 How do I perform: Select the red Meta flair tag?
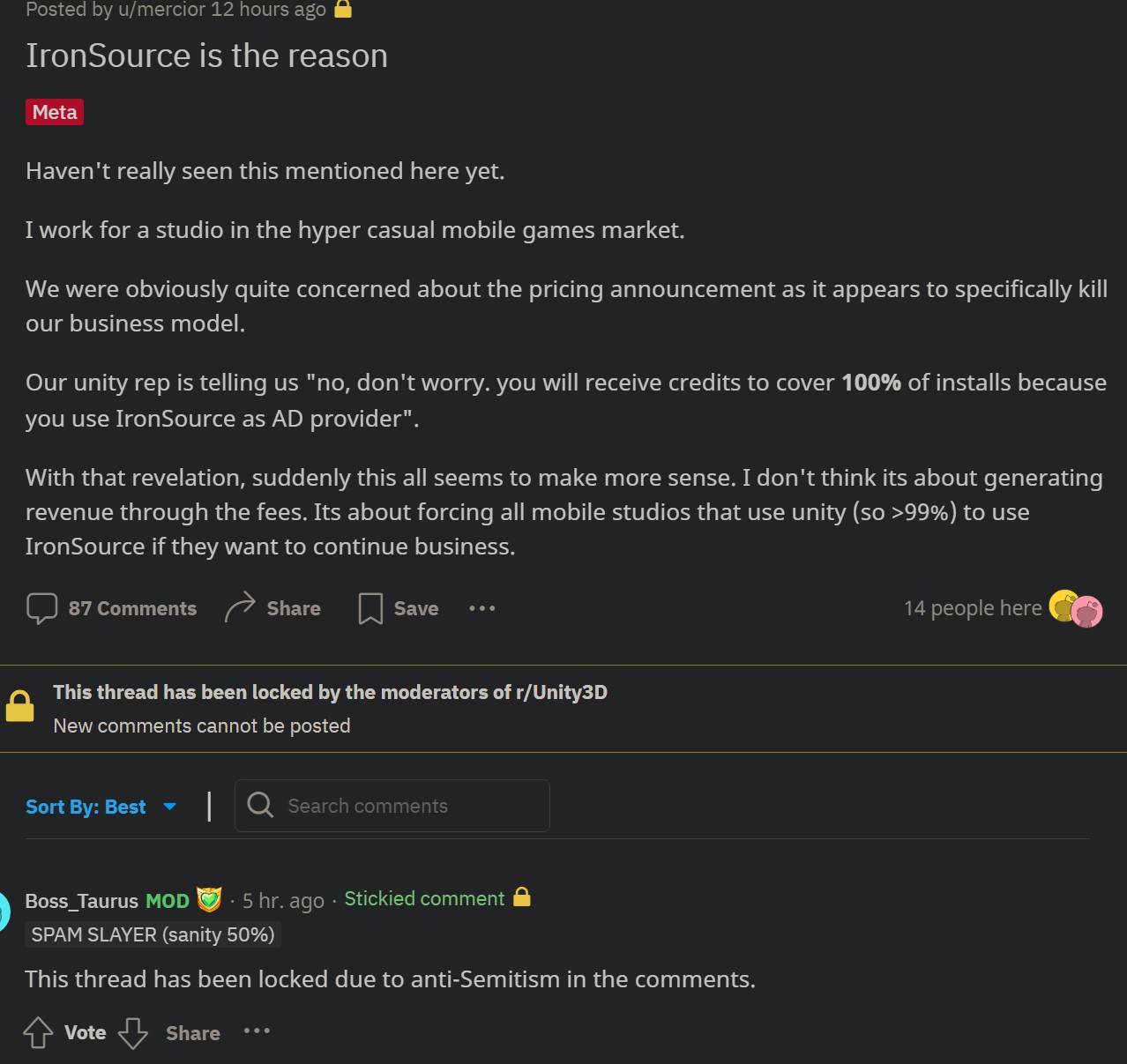(x=55, y=112)
